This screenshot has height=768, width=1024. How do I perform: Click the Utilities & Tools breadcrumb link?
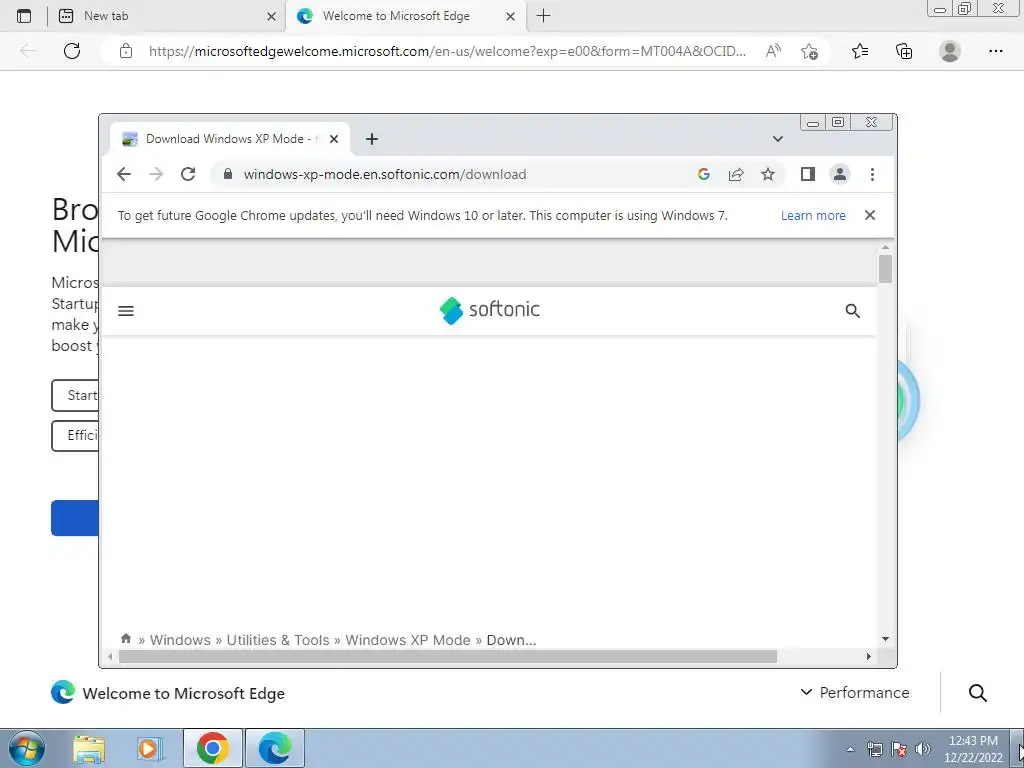pos(278,640)
